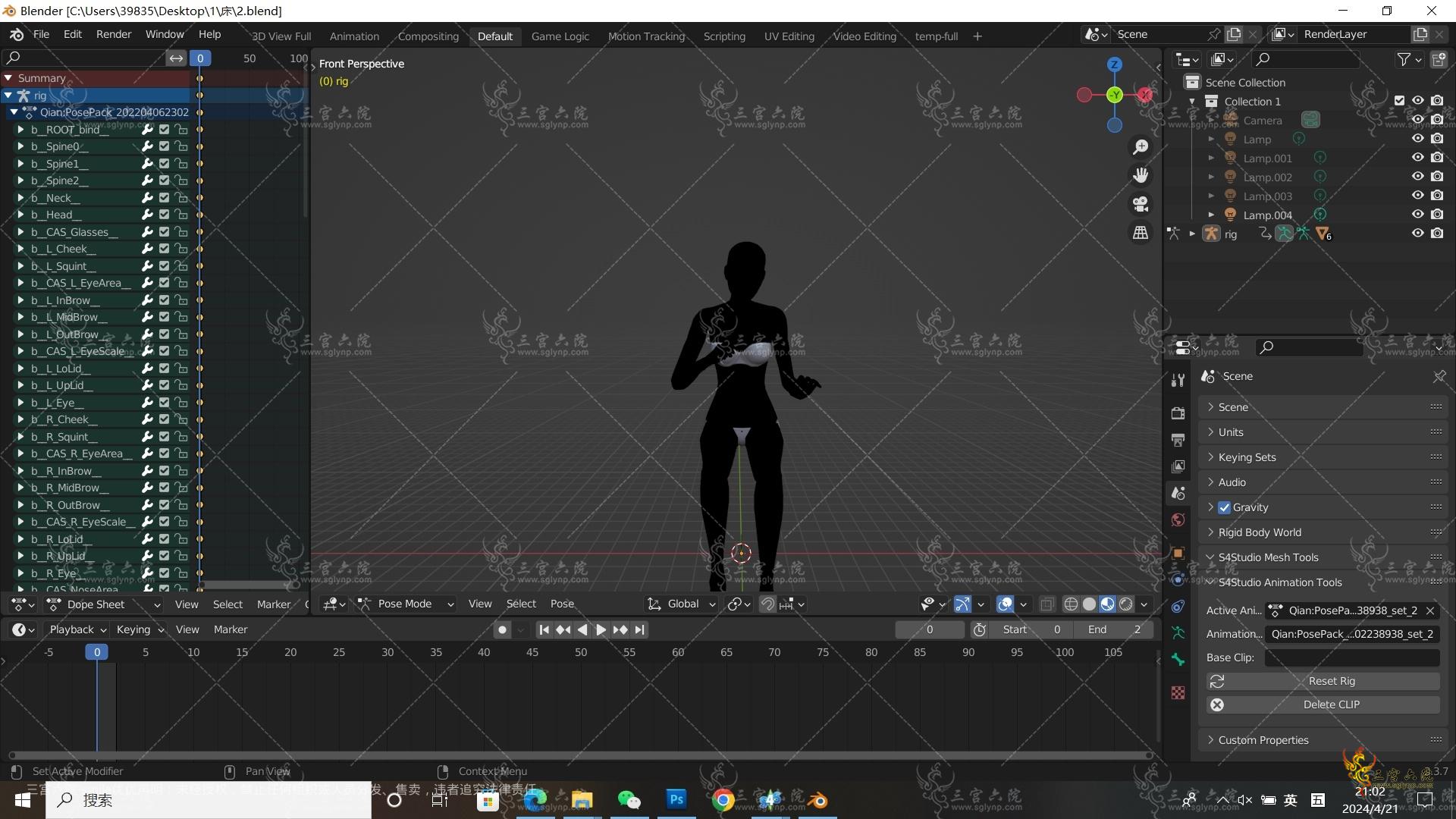Click the End frame field
Image resolution: width=1456 pixels, height=819 pixels.
tap(1115, 629)
